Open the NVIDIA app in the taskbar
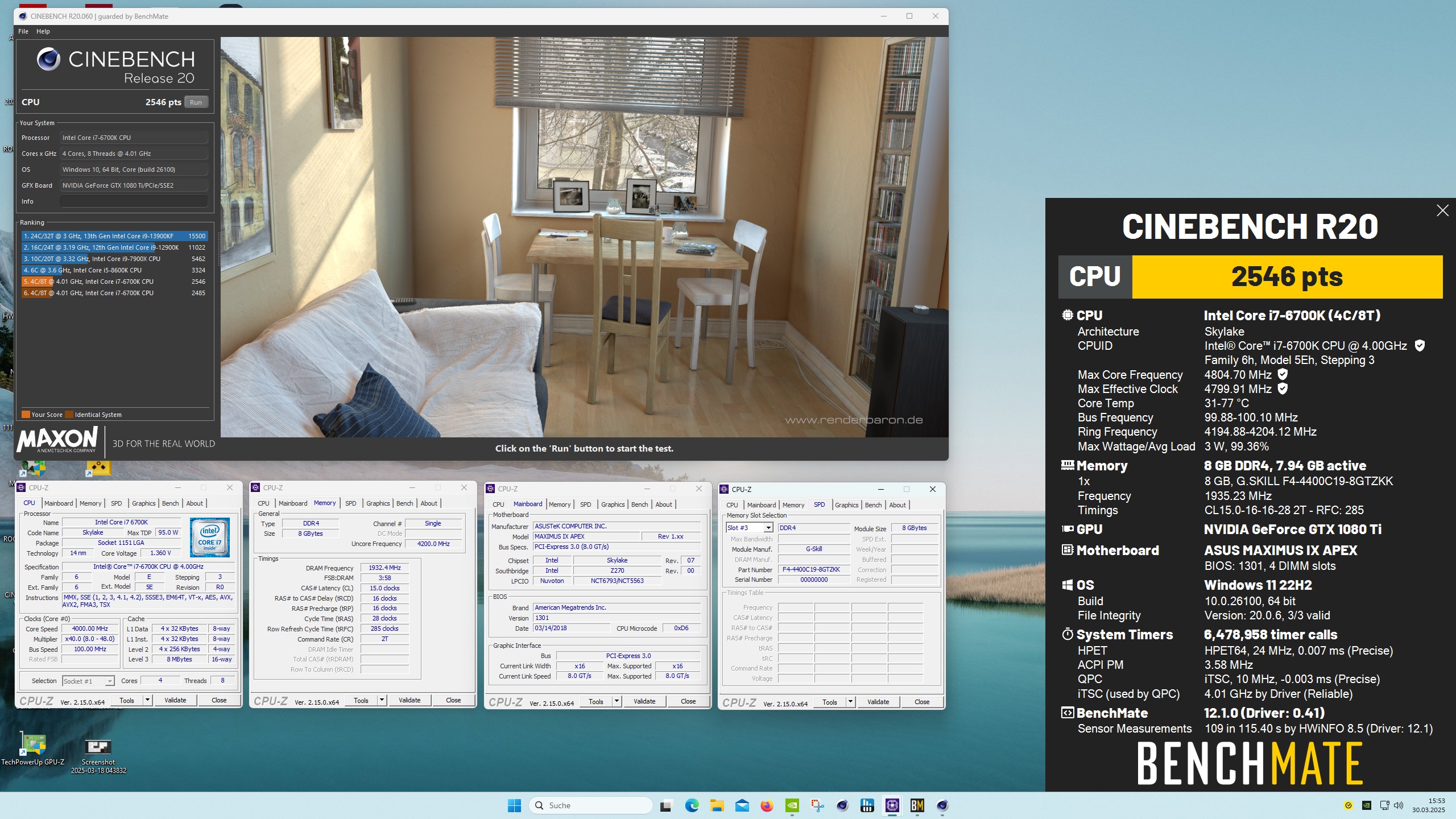Screen dimensions: 1456x819 coord(792,805)
